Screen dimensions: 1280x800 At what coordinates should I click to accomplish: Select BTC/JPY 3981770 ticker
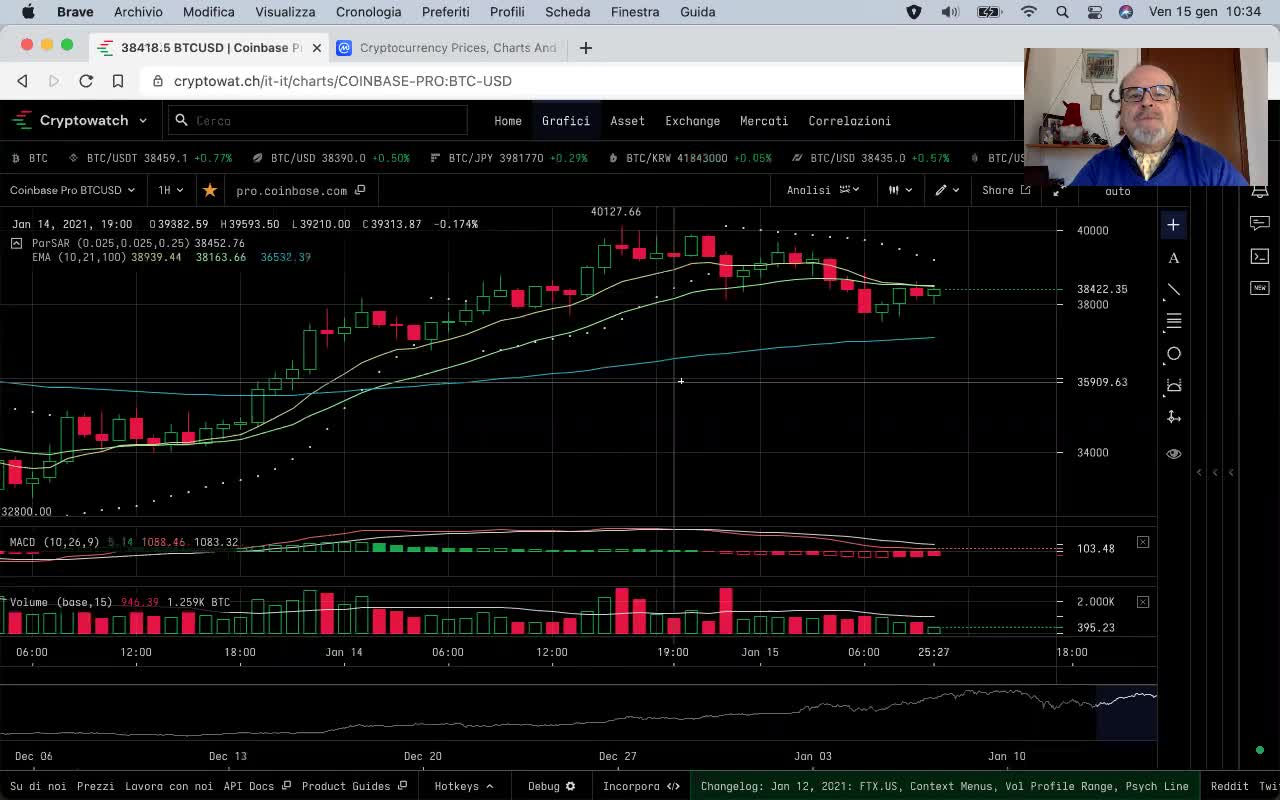coord(509,158)
